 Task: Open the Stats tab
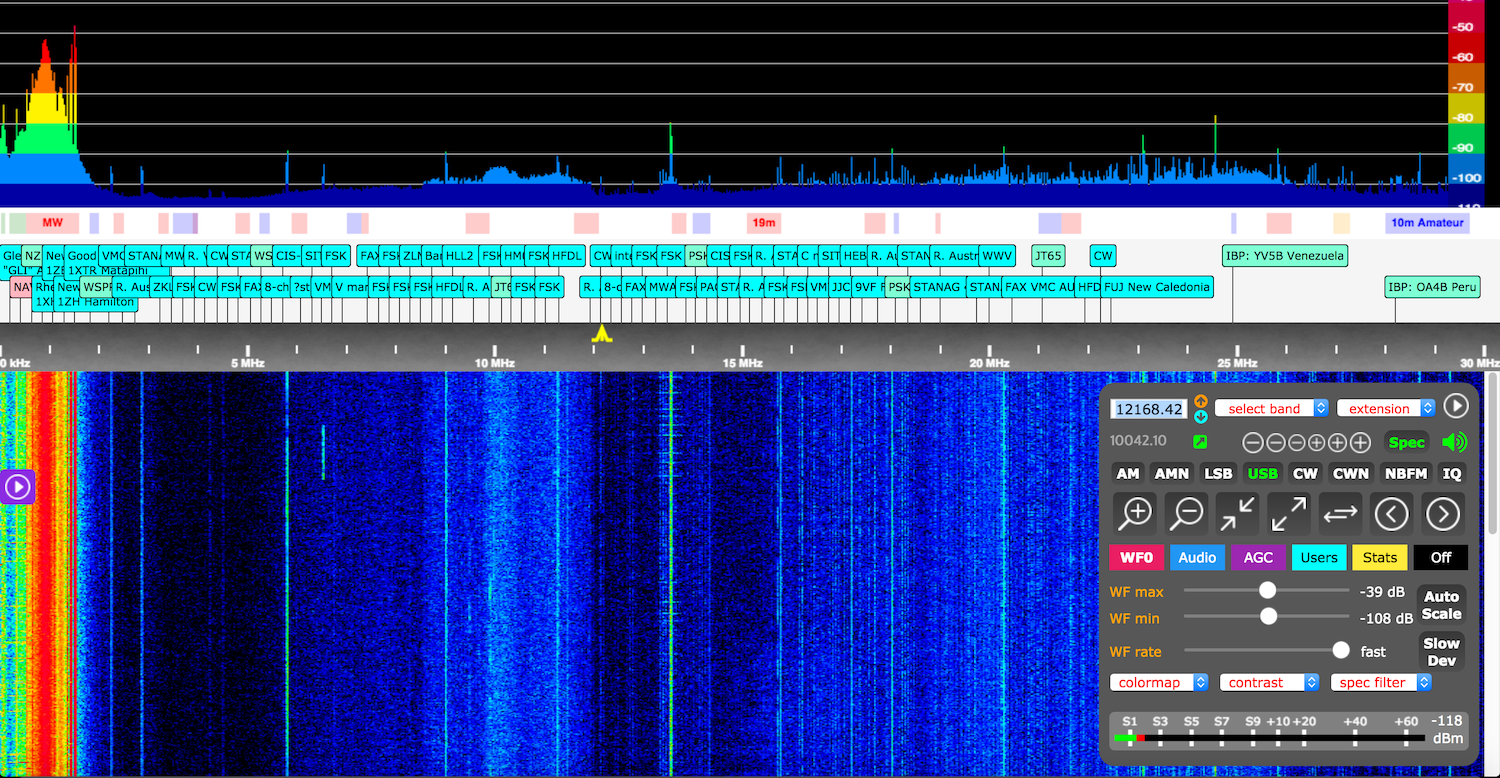tap(1379, 557)
